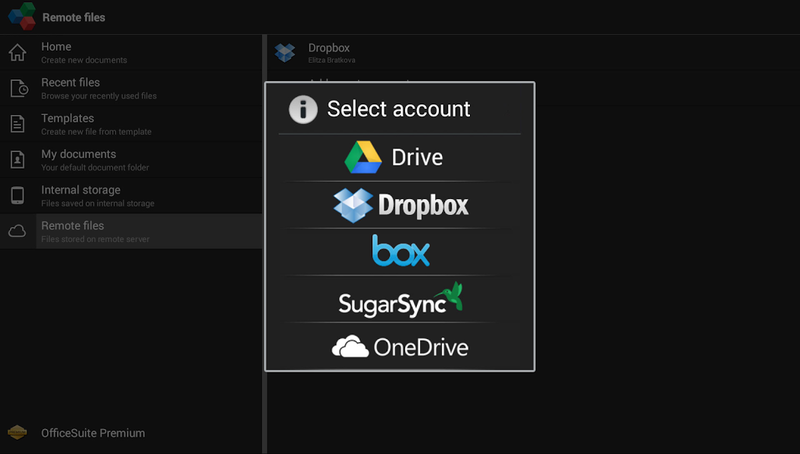Open OfficeSuite Premium entry
Image resolution: width=800 pixels, height=454 pixels.
pyautogui.click(x=131, y=433)
